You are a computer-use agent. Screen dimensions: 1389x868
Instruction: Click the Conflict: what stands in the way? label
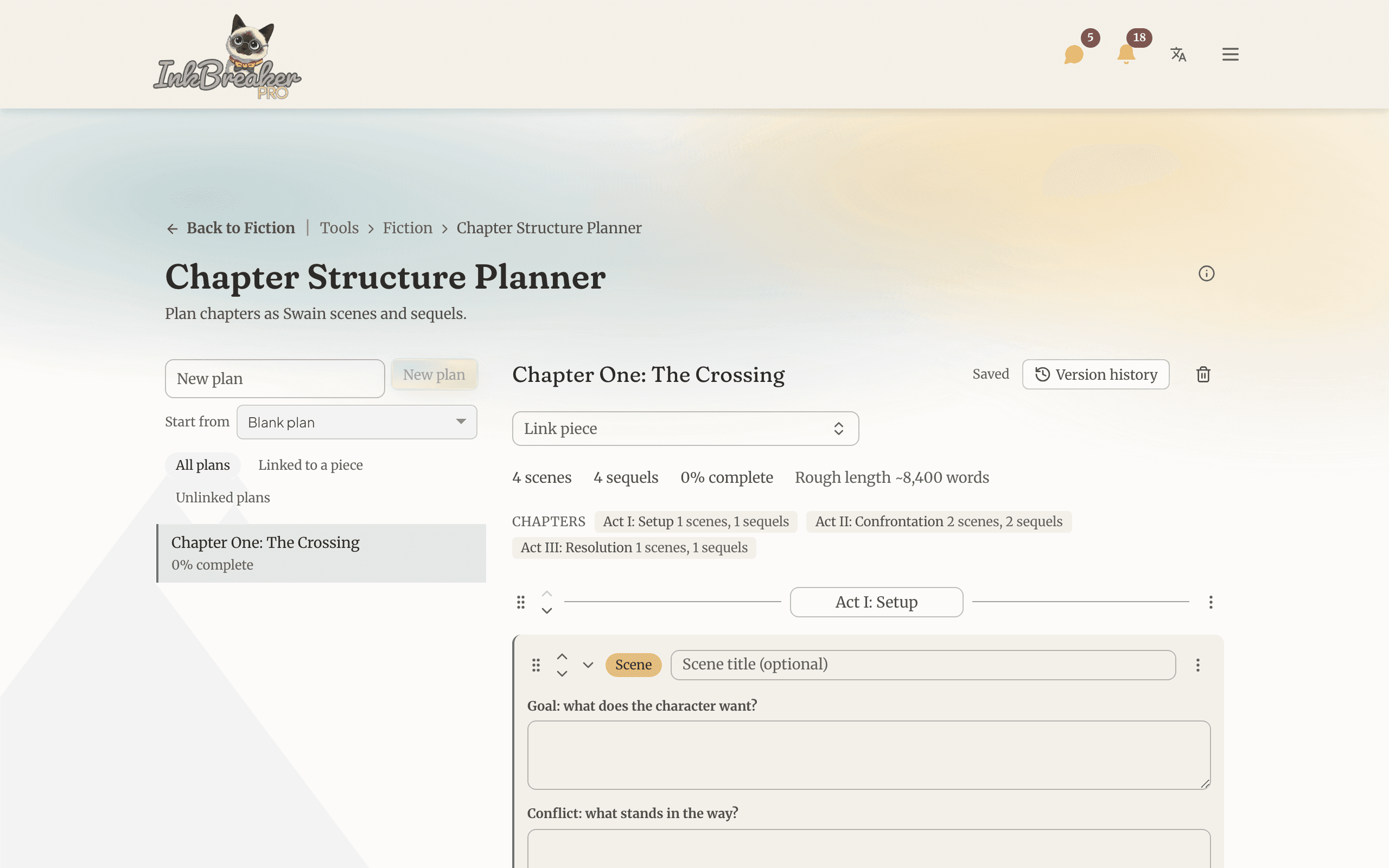point(632,813)
